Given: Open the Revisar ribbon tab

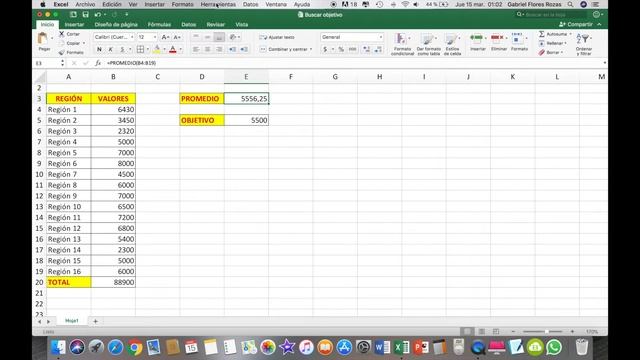Looking at the screenshot, I should click(x=216, y=24).
